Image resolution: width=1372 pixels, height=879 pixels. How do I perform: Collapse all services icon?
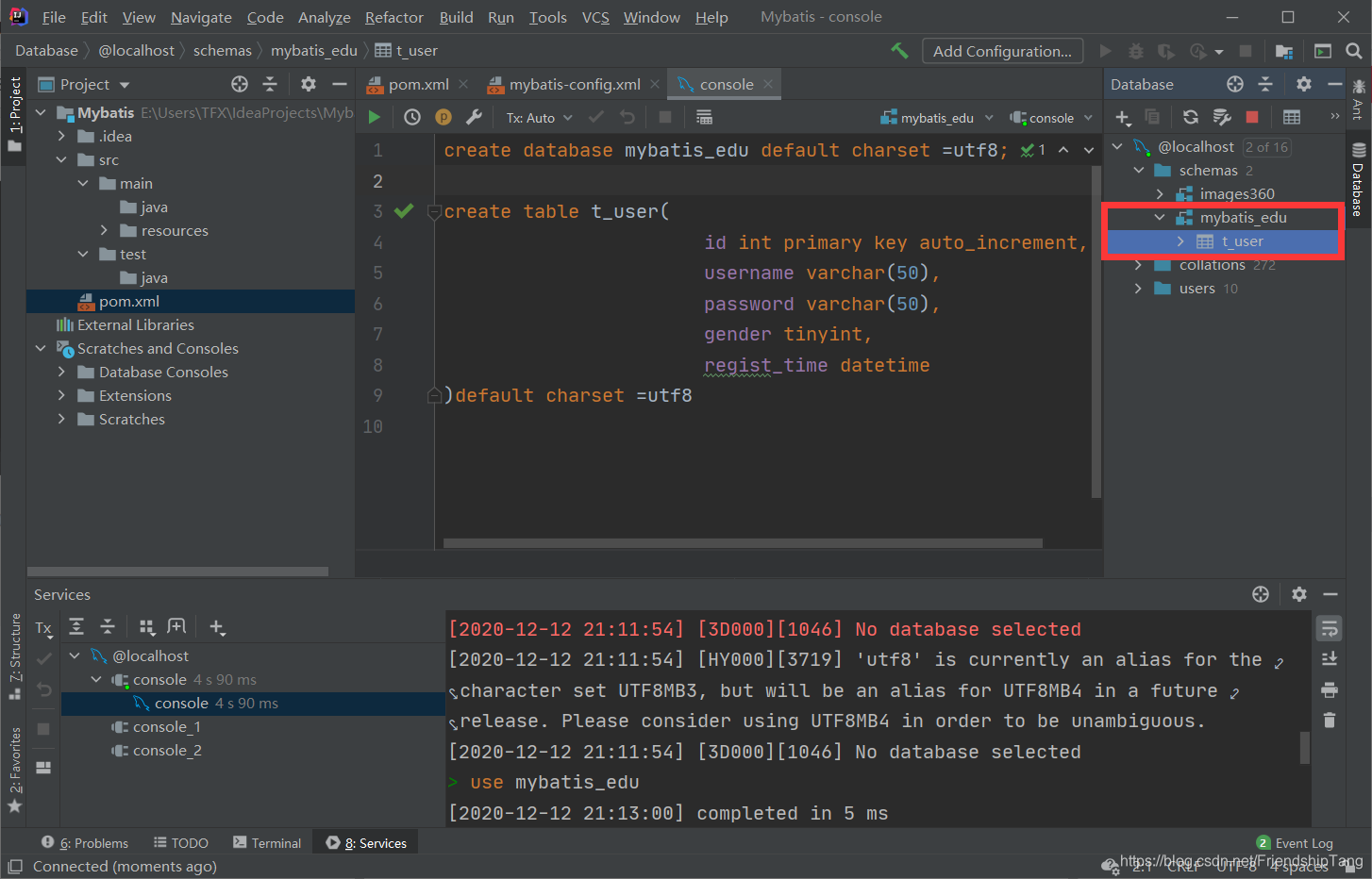[x=108, y=626]
